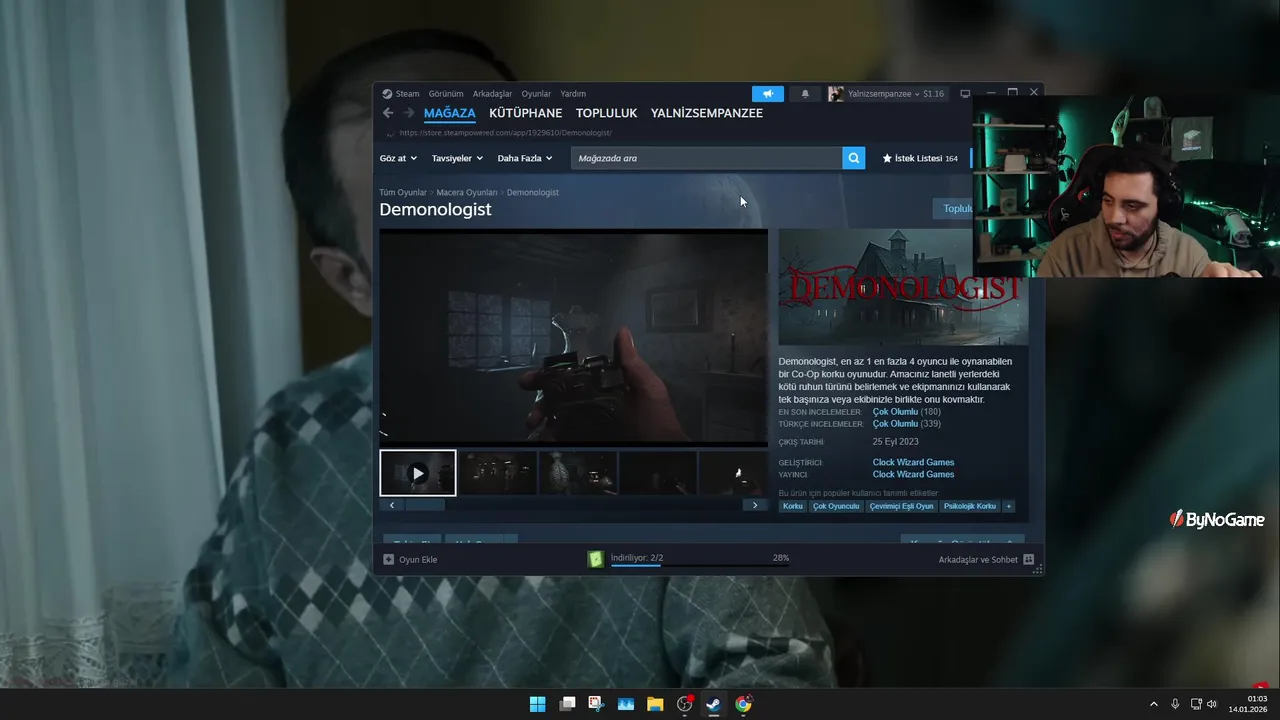Open the Topluluk hub button

click(x=953, y=209)
